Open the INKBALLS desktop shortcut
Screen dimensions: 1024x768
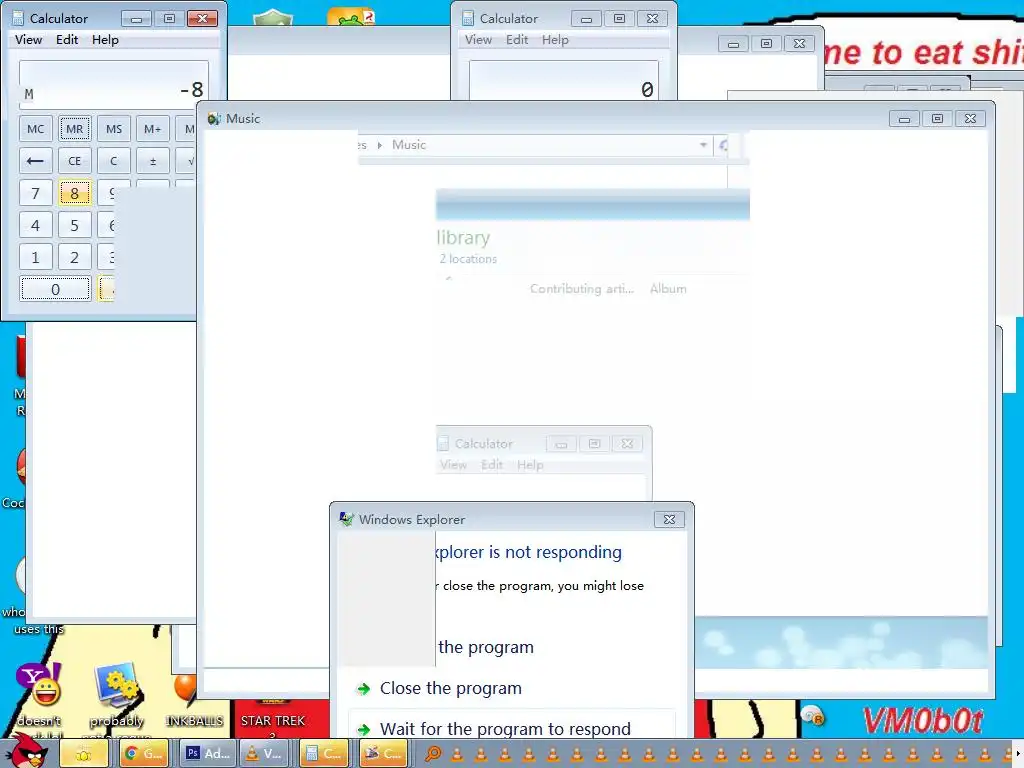(x=194, y=701)
